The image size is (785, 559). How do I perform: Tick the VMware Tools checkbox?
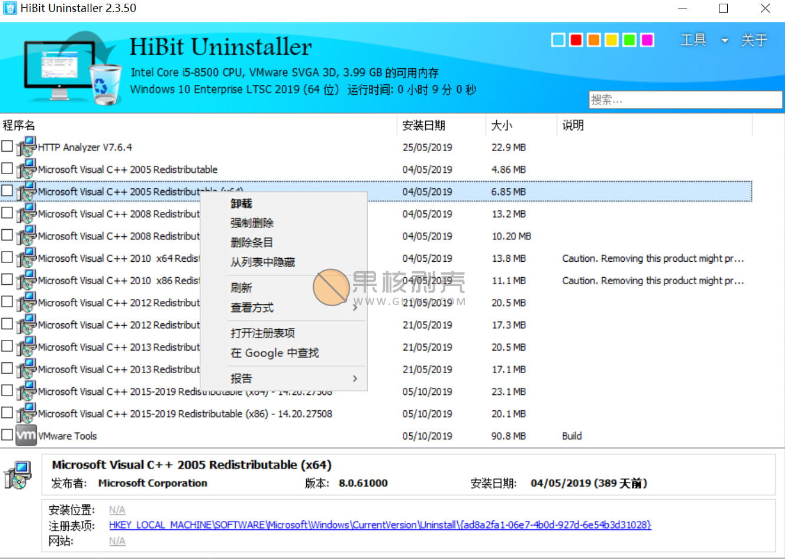click(8, 436)
